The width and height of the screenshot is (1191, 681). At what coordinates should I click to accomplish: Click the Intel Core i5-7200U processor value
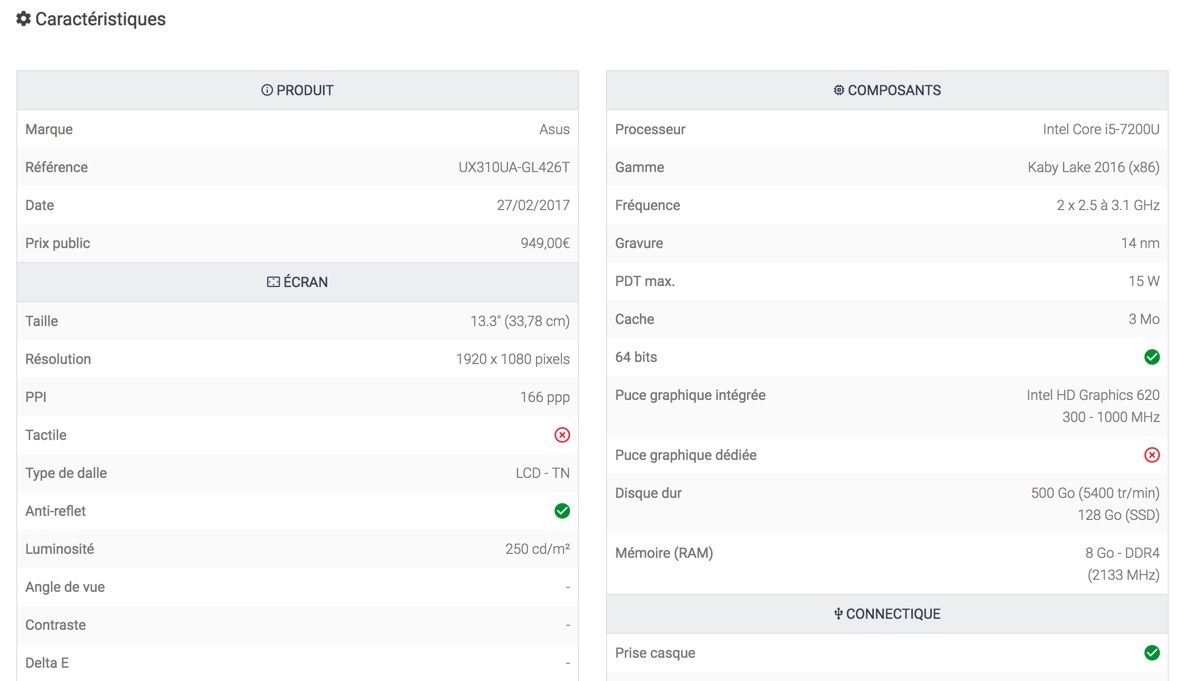pyautogui.click(x=1101, y=129)
